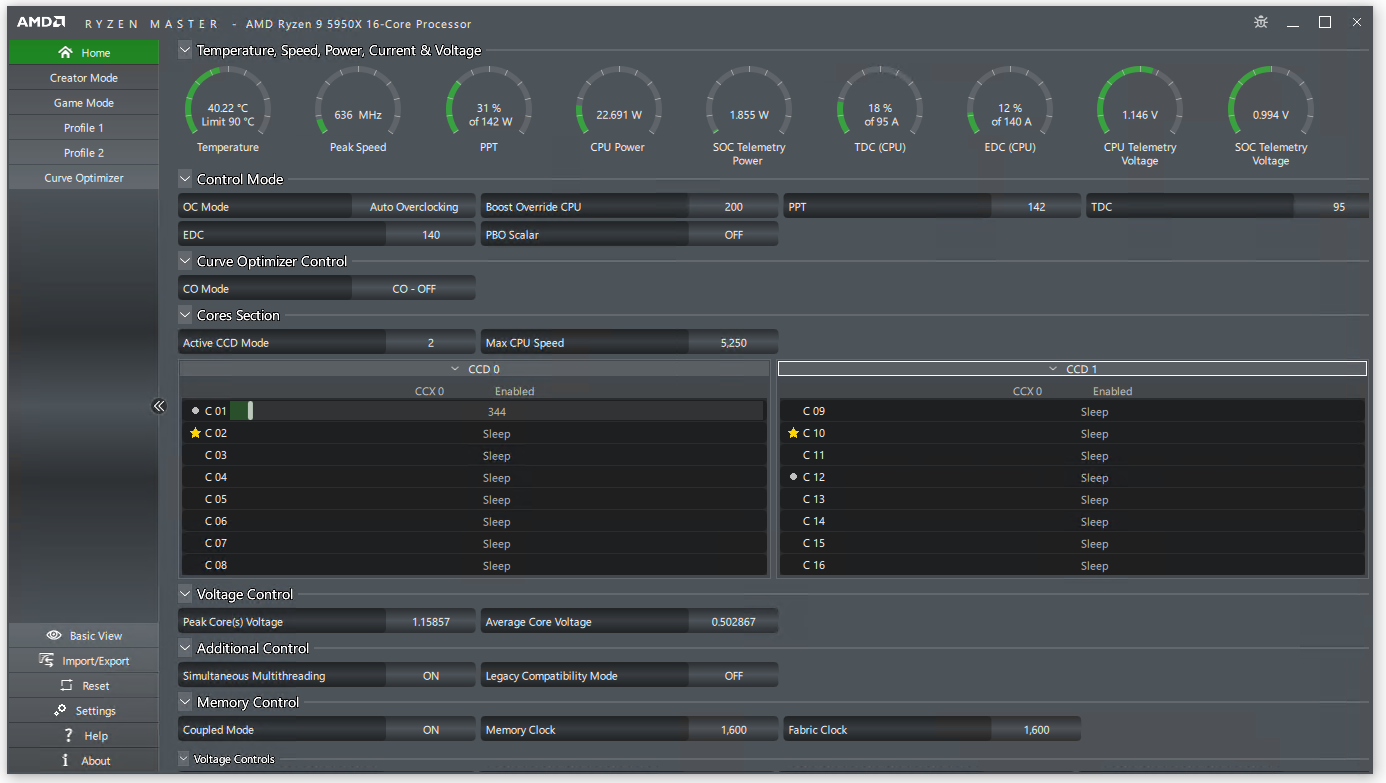Screen dimensions: 1386x783
Task: Click the C 01 core speed slider handle
Action: click(250, 411)
